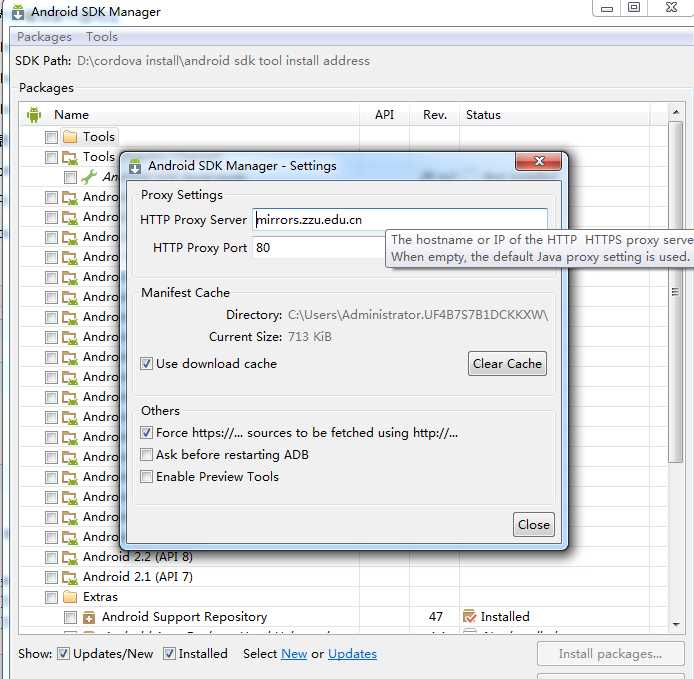Click the Status column header
The image size is (694, 679).
(483, 115)
